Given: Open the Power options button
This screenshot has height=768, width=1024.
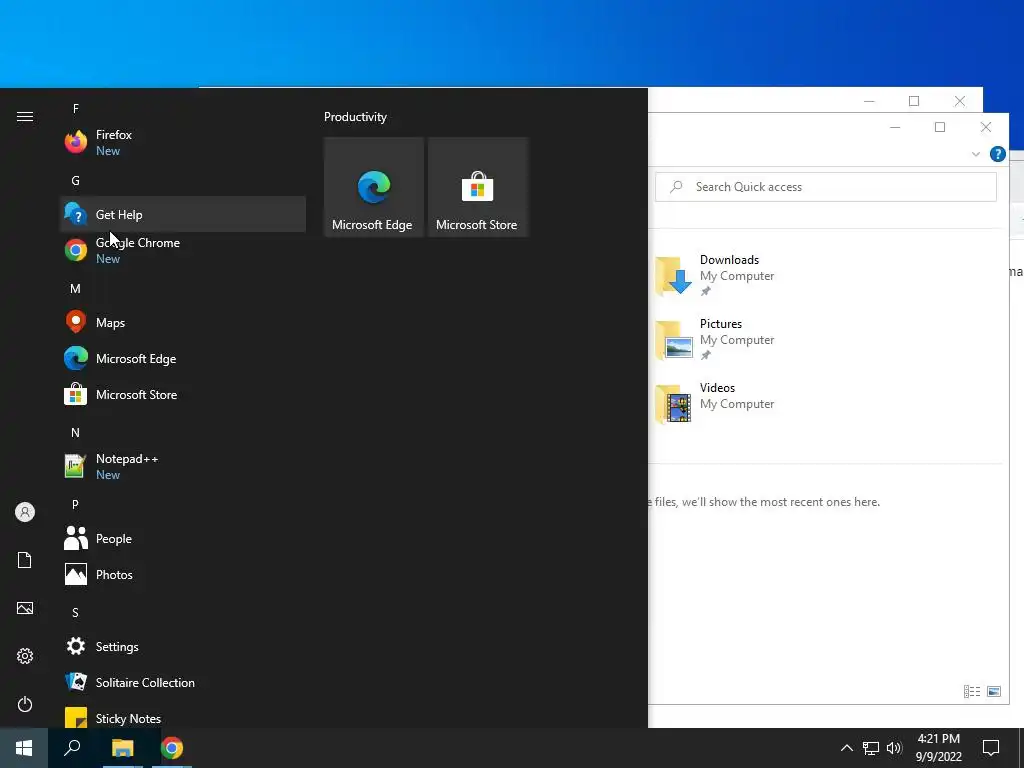Looking at the screenshot, I should point(25,704).
